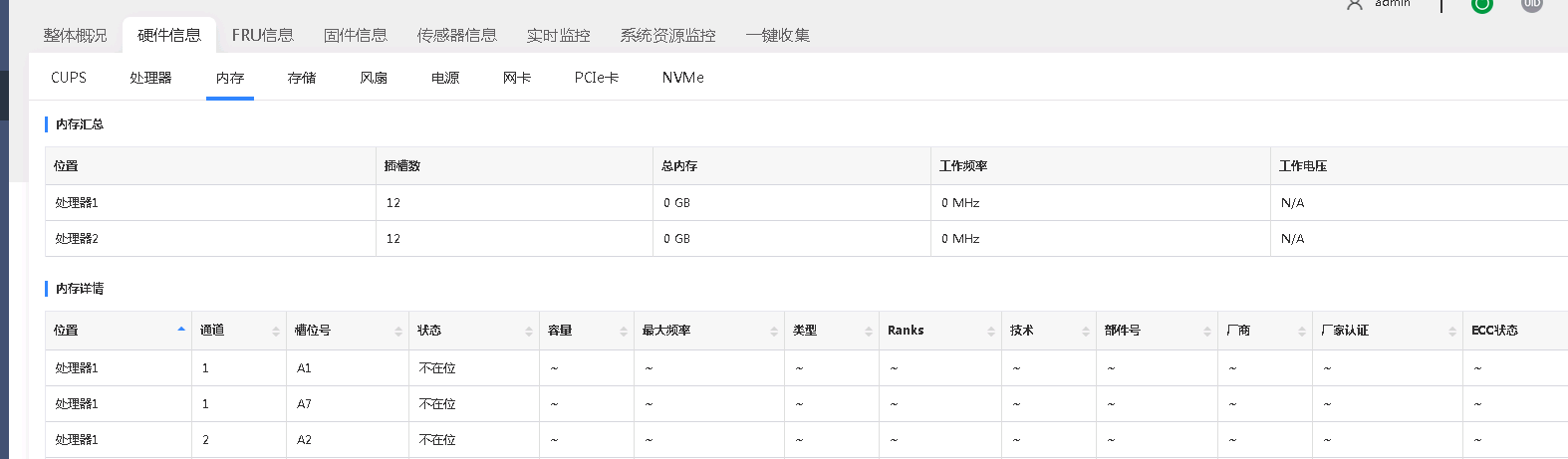Click sort arrows on 容量 column

[x=624, y=331]
